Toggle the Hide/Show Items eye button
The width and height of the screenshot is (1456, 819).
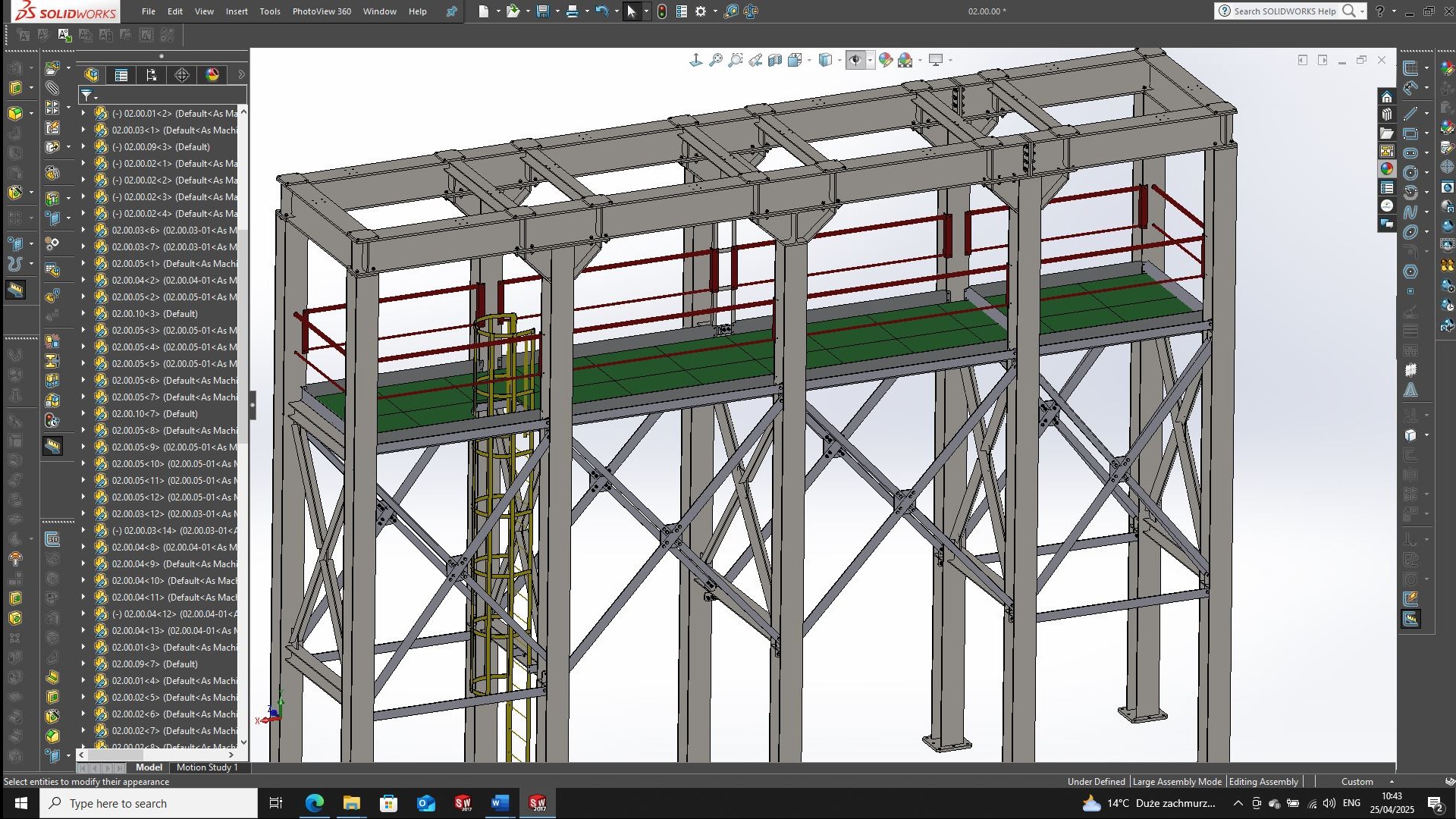[855, 60]
